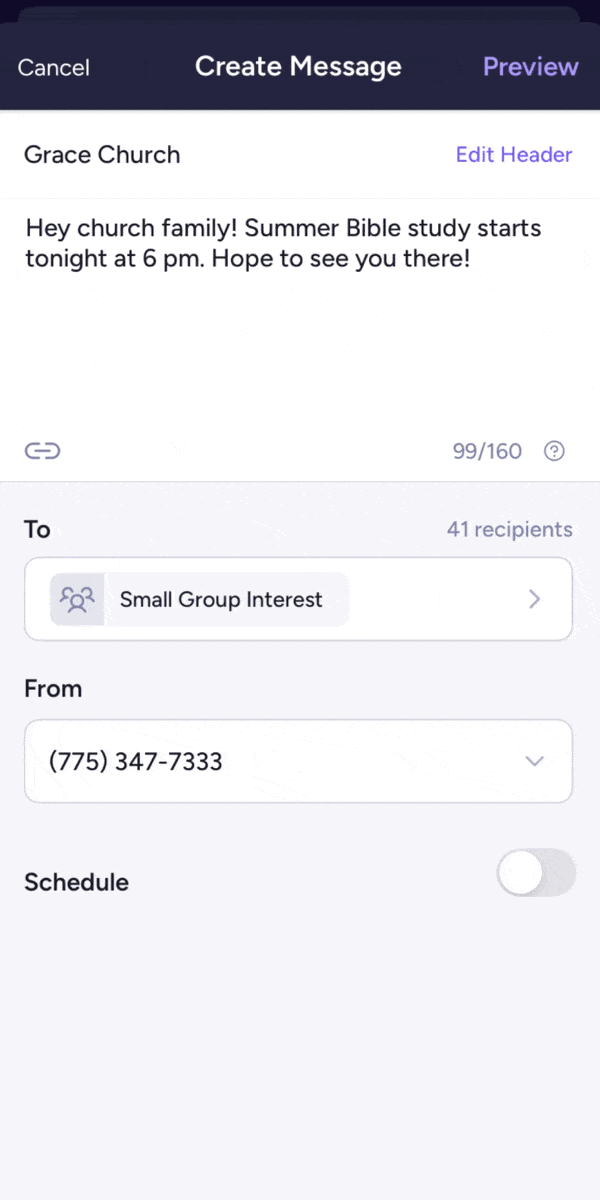Tap the Create Message title

pyautogui.click(x=298, y=67)
